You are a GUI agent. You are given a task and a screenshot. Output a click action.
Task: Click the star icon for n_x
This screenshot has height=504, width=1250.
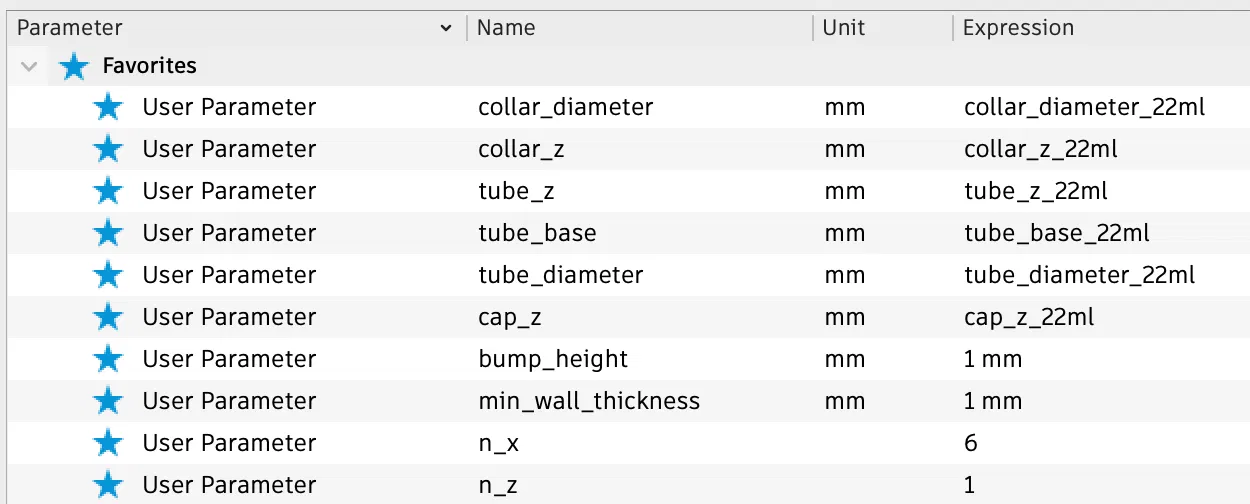(107, 443)
